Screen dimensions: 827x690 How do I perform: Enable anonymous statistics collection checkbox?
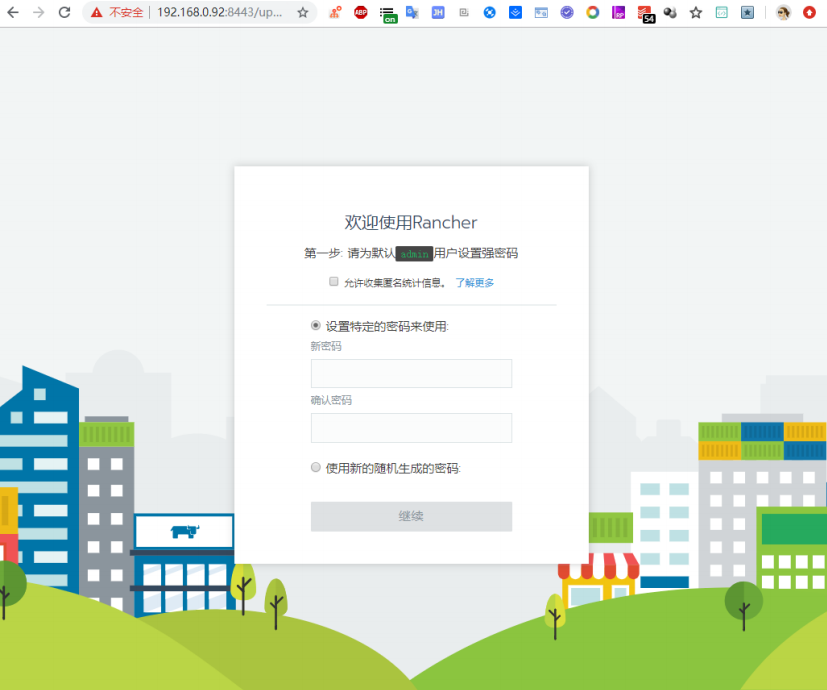coord(334,281)
